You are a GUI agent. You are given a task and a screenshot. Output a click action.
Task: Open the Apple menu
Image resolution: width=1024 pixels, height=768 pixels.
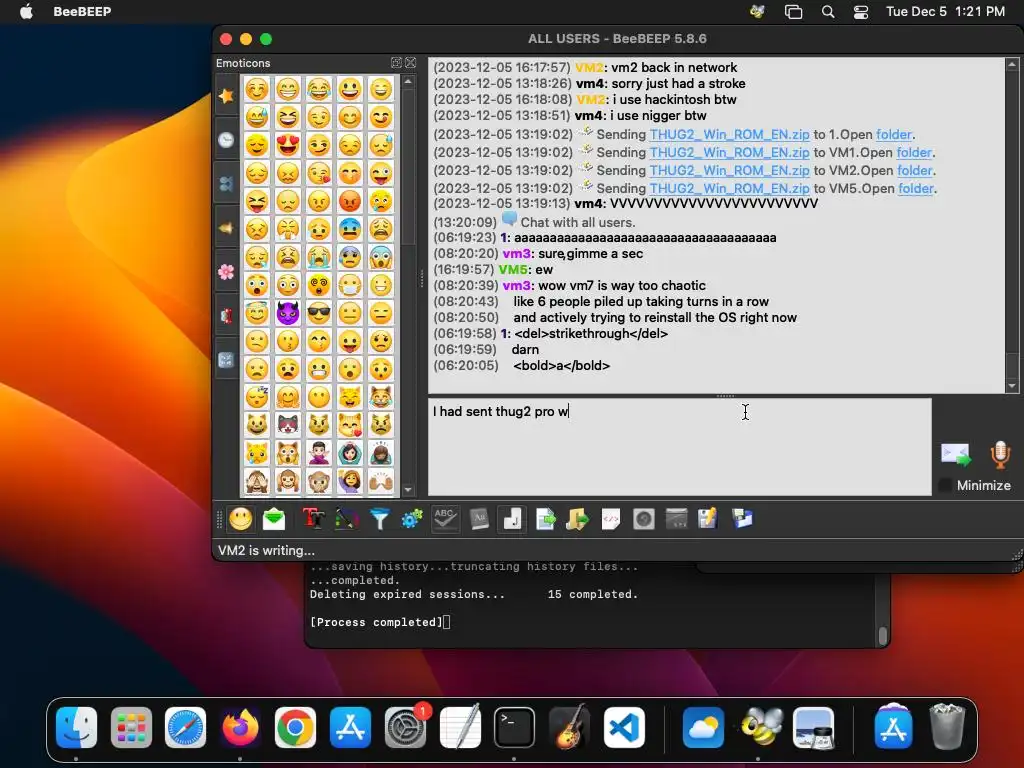[26, 12]
